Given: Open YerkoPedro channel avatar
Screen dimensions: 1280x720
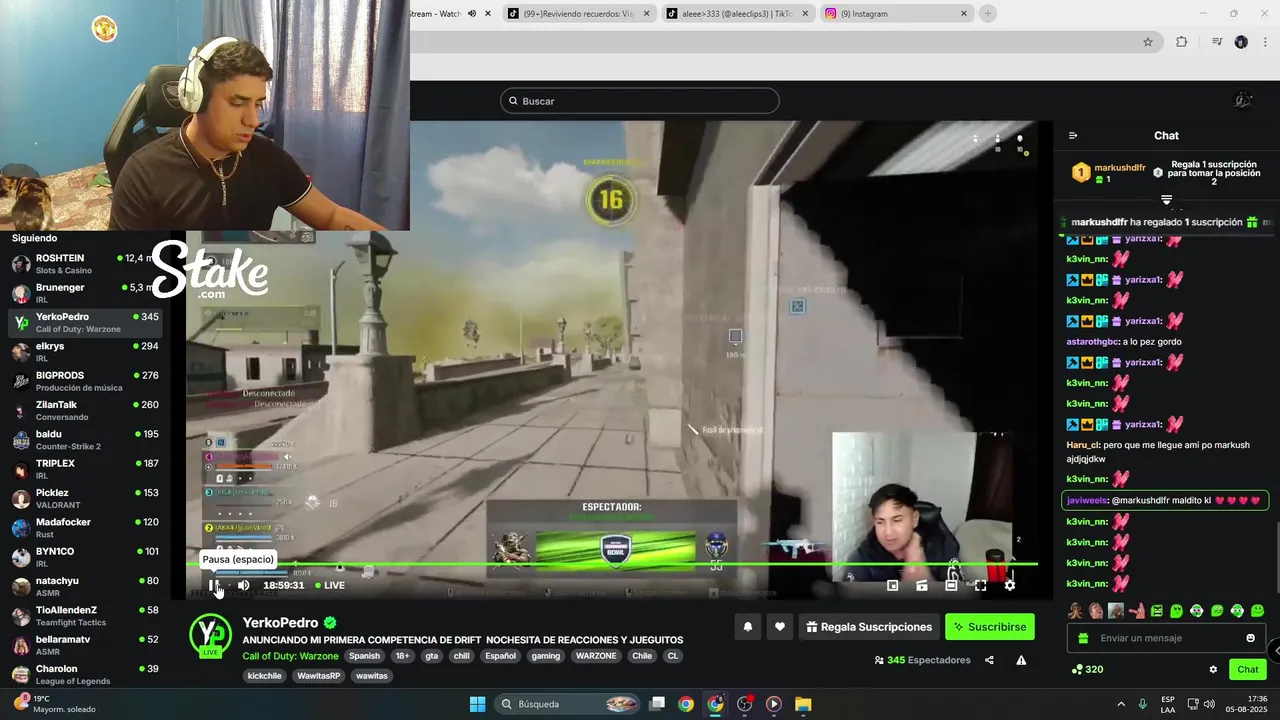Looking at the screenshot, I should click(210, 636).
